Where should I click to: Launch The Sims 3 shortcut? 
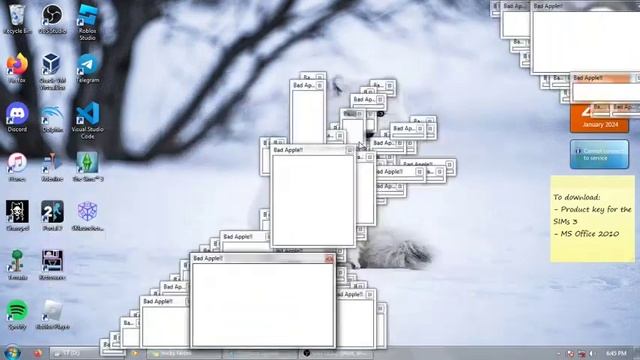(87, 167)
